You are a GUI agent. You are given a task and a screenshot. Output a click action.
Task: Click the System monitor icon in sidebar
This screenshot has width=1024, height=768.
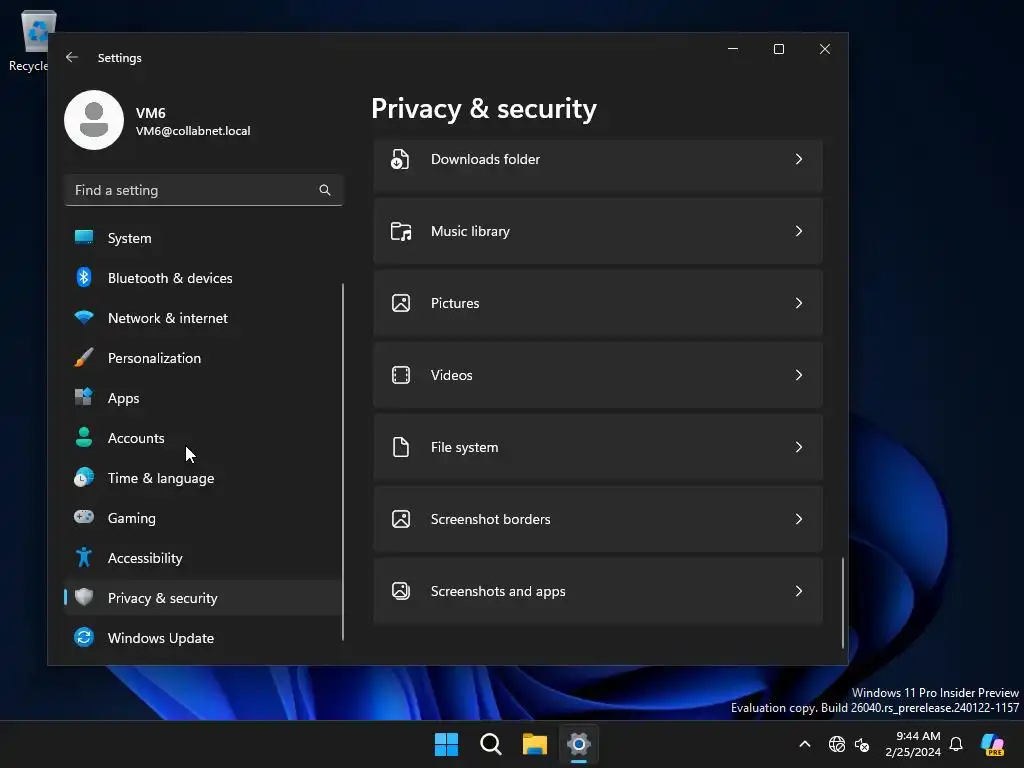pos(84,238)
